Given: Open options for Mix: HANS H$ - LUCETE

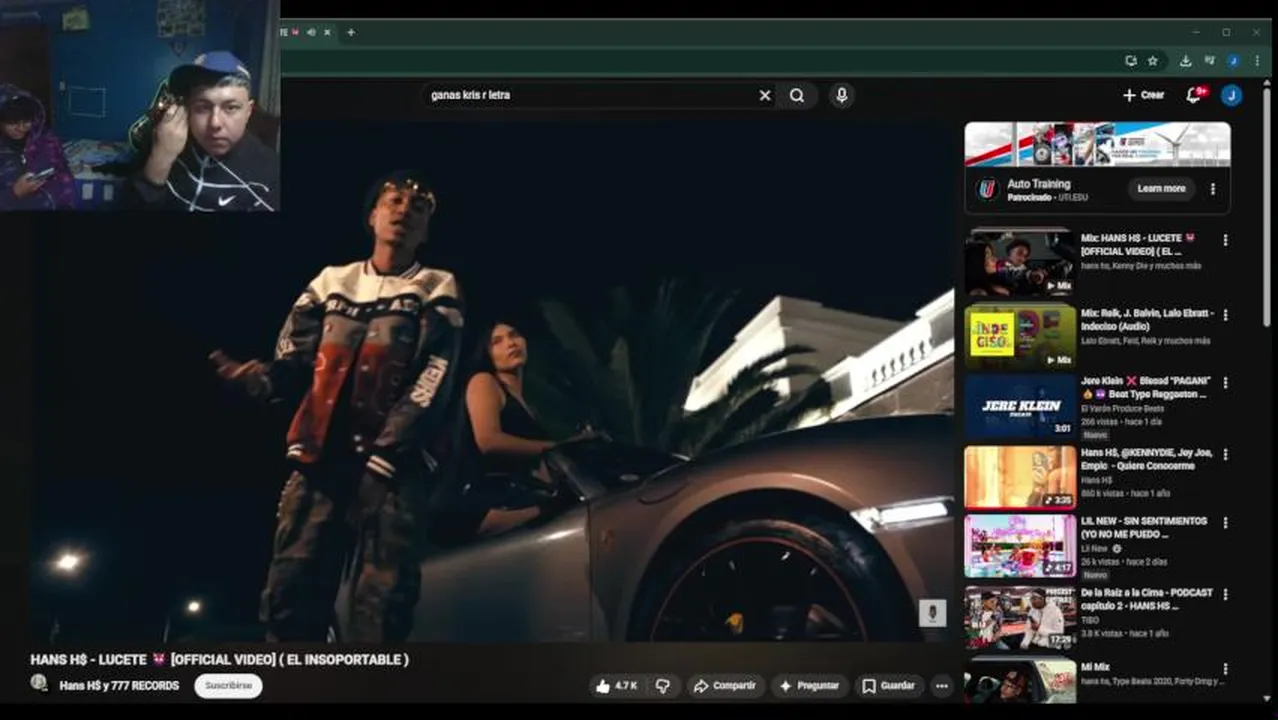Looking at the screenshot, I should tap(1225, 240).
